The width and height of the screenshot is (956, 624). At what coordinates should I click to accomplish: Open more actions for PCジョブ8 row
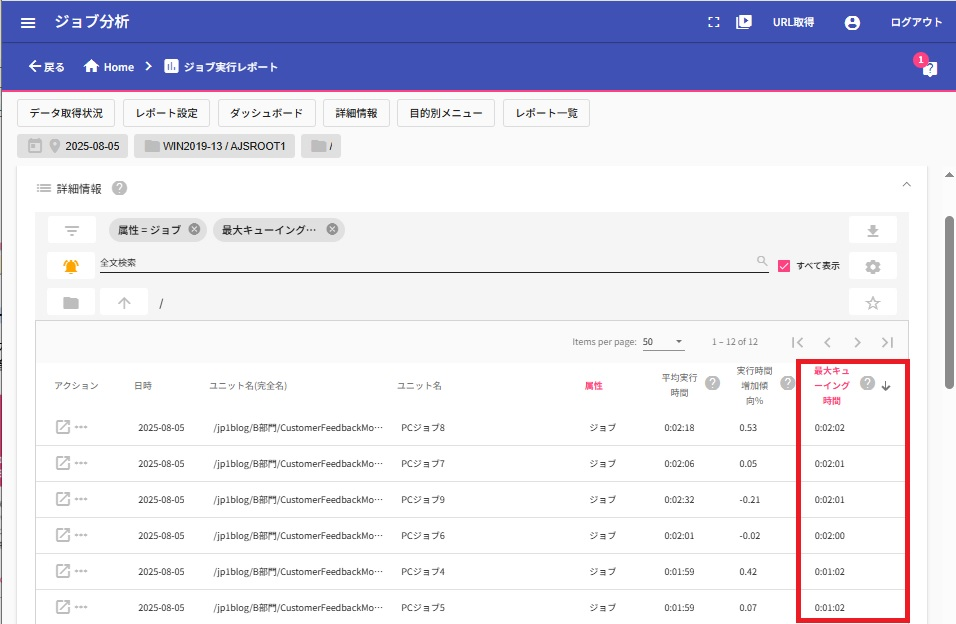pos(81,427)
